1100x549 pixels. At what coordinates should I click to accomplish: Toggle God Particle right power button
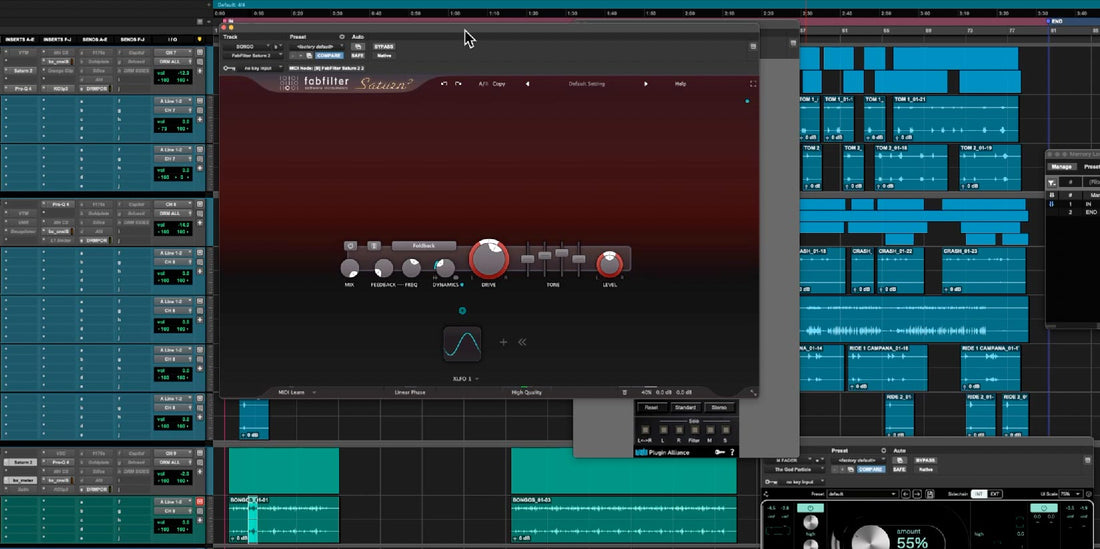point(1044,508)
